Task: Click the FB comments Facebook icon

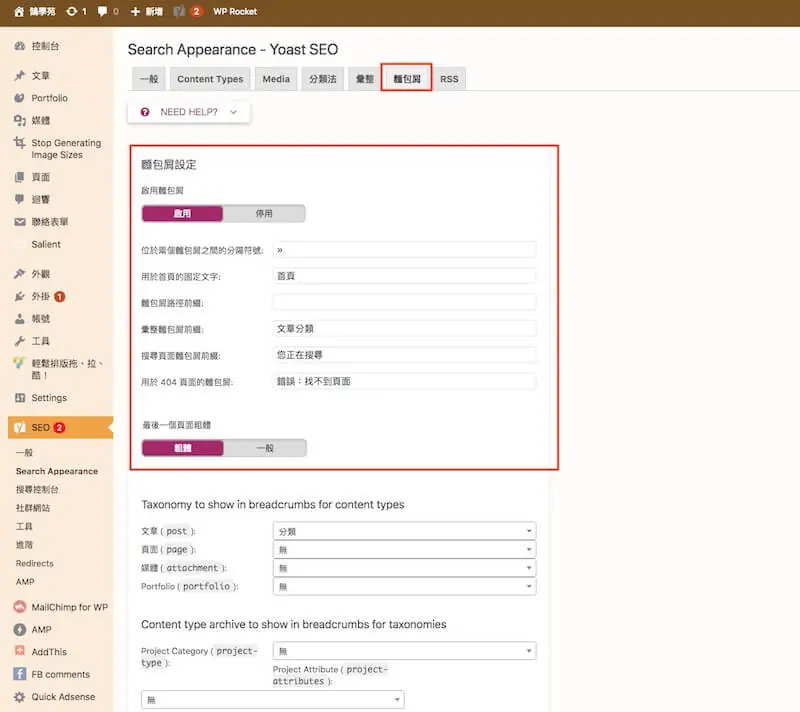Action: 19,674
